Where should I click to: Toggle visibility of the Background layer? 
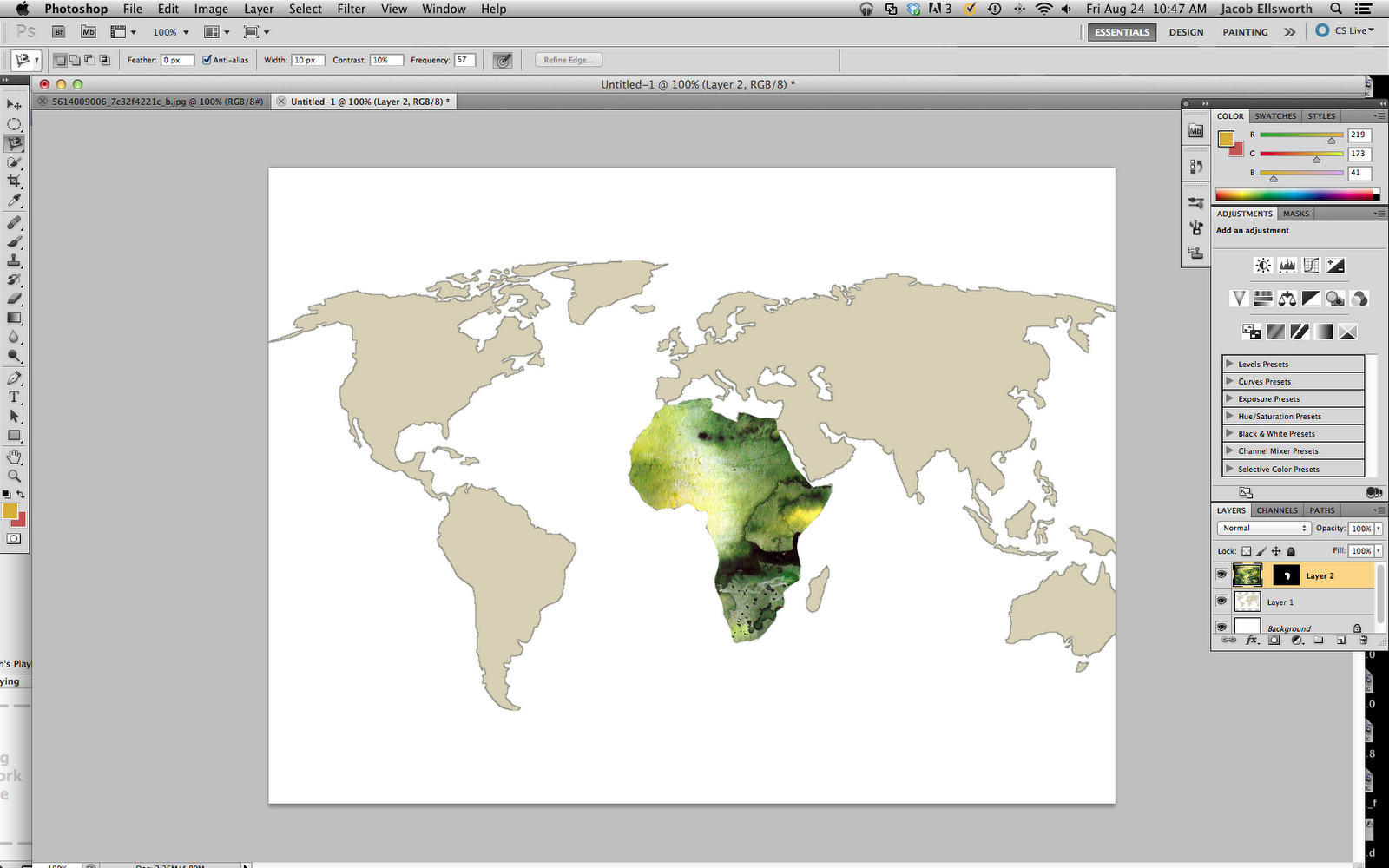tap(1221, 627)
